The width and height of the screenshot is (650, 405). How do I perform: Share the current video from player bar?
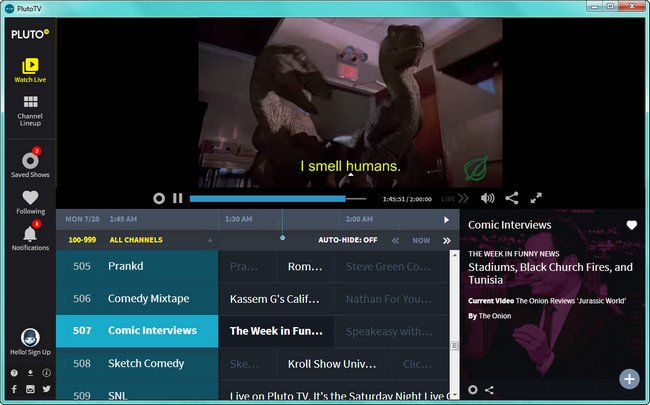point(512,198)
